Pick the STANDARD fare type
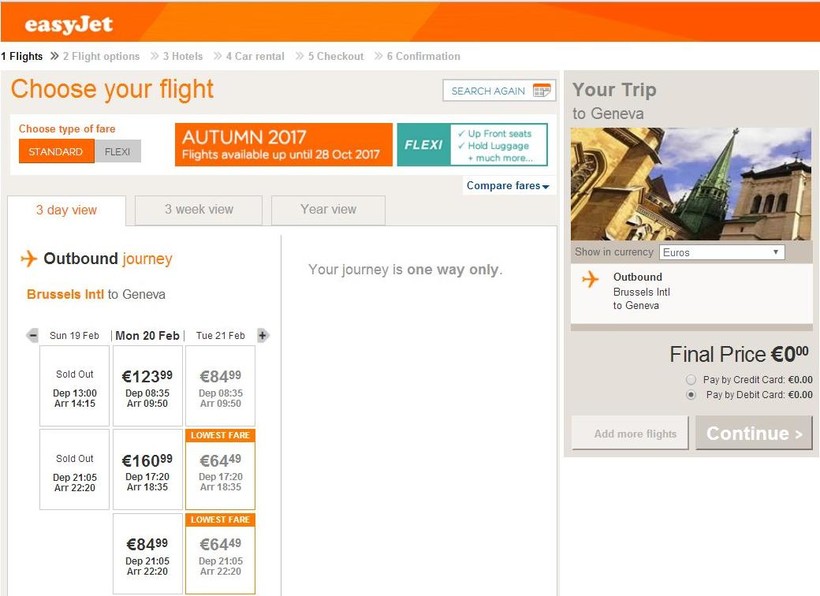The width and height of the screenshot is (820, 596). click(56, 152)
